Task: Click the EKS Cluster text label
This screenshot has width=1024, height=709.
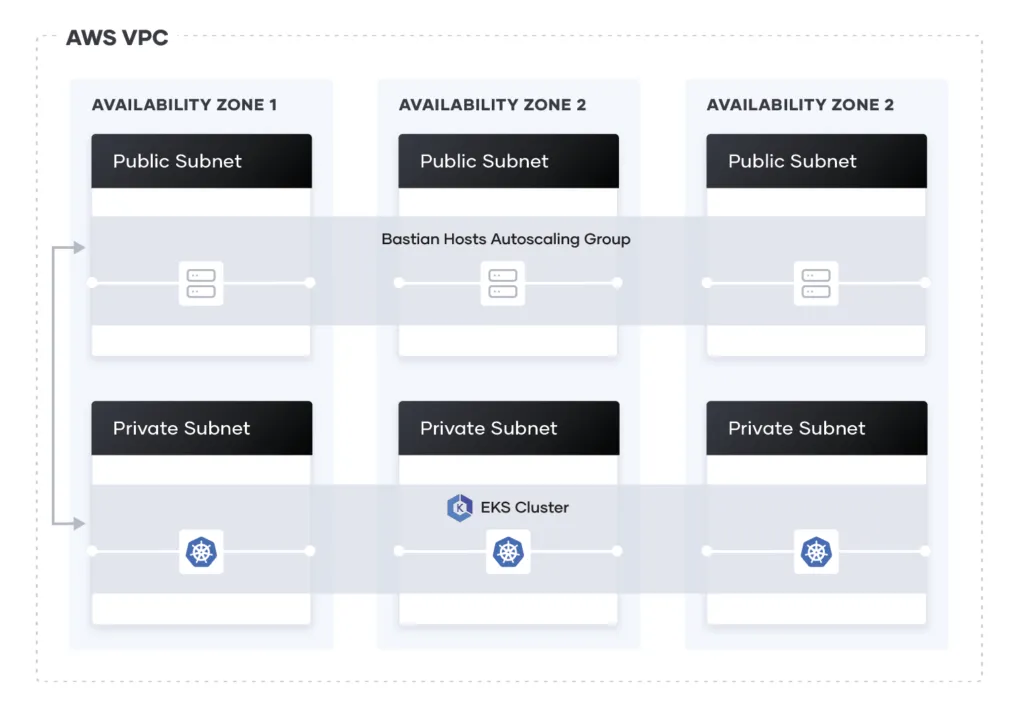Action: click(525, 508)
